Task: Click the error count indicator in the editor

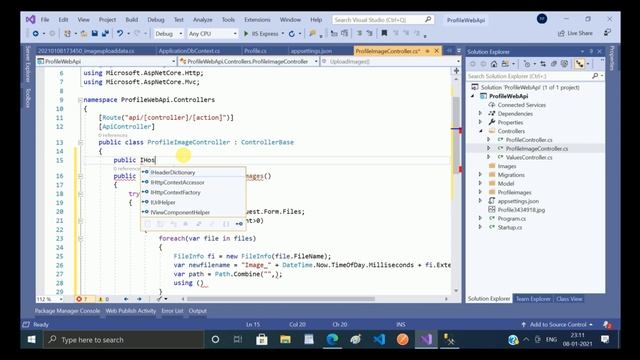Action: [82, 299]
